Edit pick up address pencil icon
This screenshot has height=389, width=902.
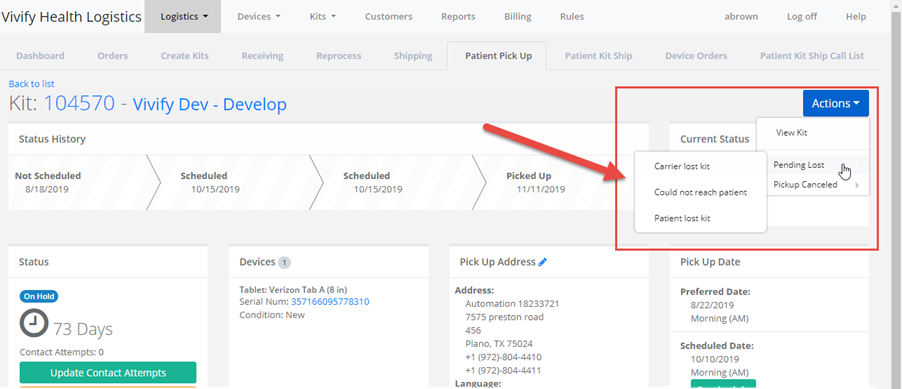coord(542,262)
